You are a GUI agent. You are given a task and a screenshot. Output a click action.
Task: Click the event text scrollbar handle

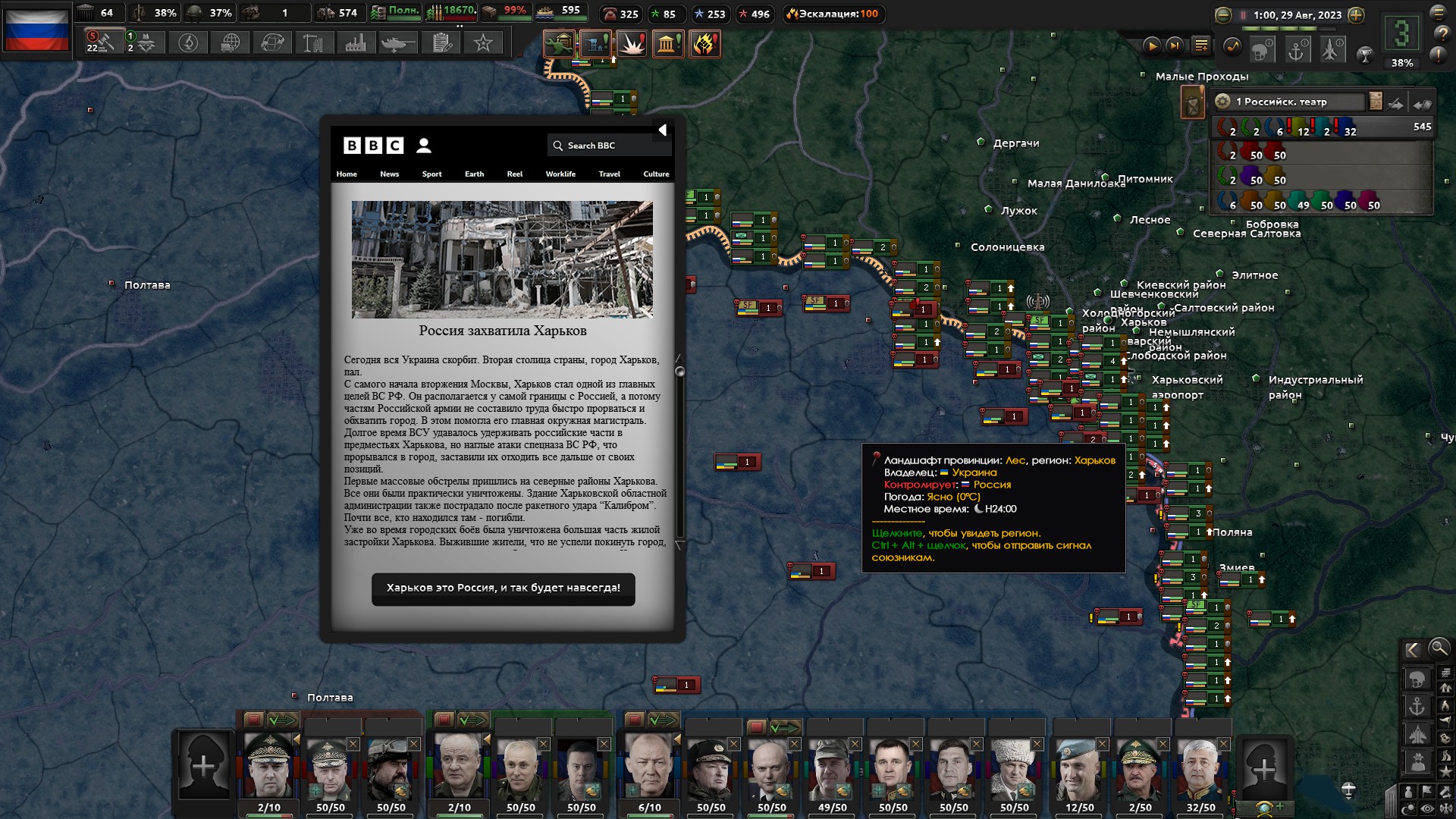680,372
